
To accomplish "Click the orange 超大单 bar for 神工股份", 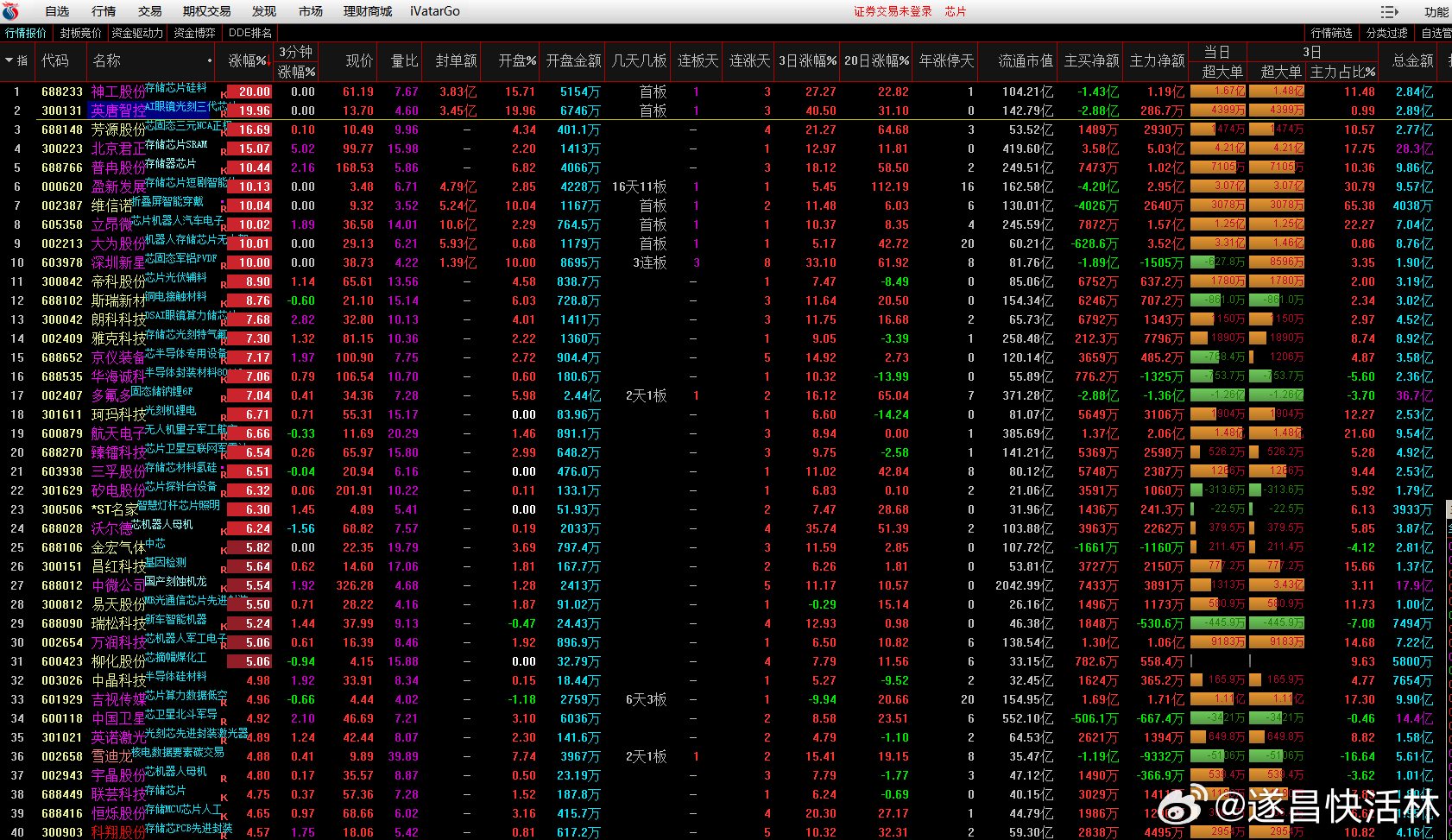I will coord(1217,92).
